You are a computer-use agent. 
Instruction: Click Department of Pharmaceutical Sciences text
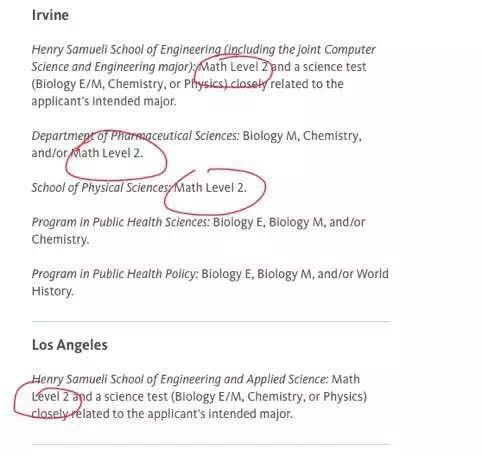135,136
